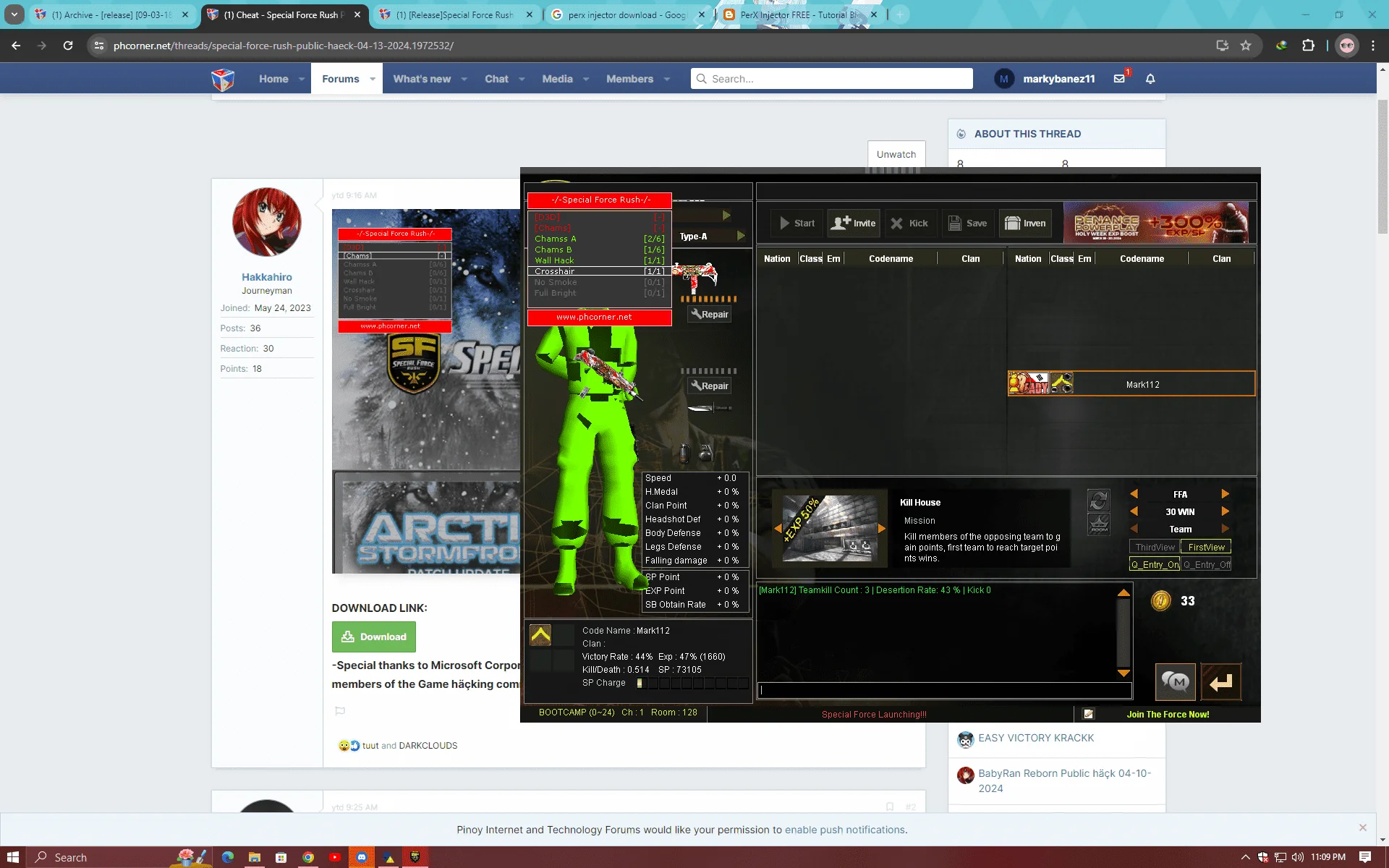The image size is (1389, 868).
Task: Open the What's new menu item
Action: (422, 79)
